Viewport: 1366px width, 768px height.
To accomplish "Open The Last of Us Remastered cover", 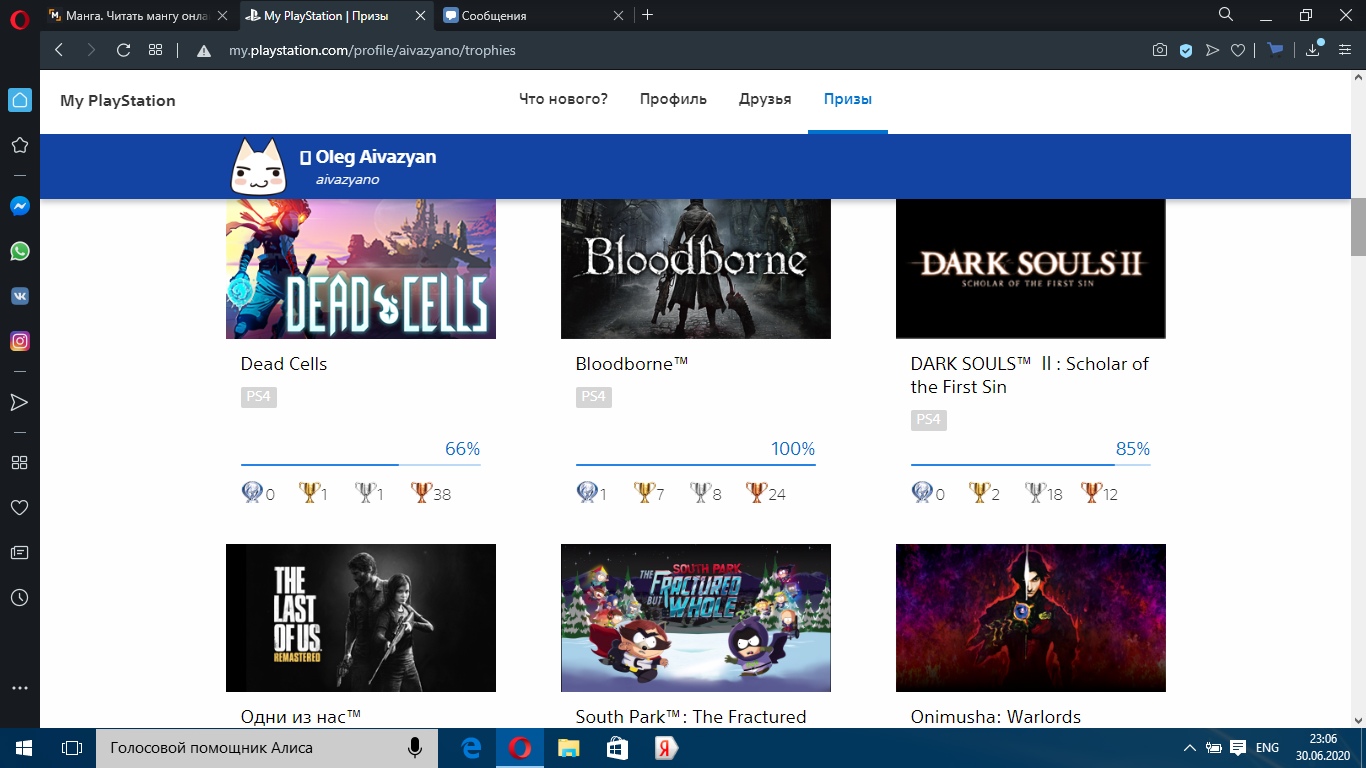I will click(361, 618).
